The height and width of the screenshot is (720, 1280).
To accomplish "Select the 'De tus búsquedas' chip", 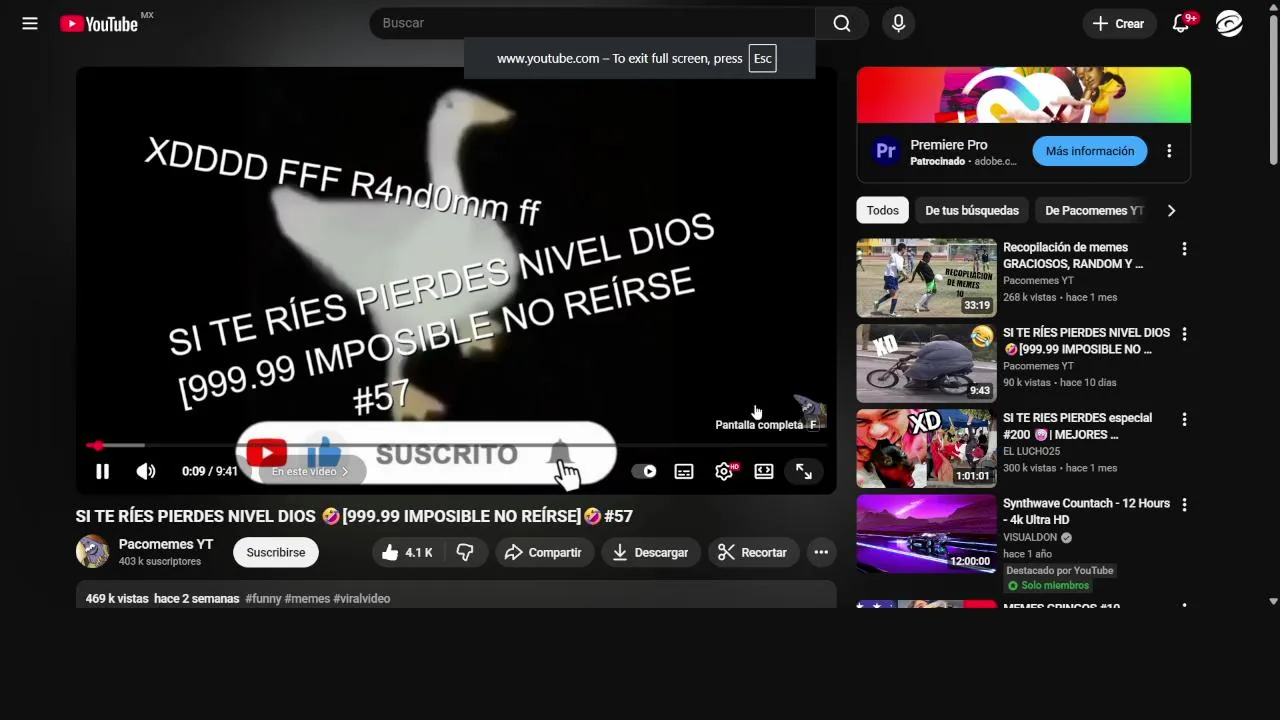I will tap(972, 210).
